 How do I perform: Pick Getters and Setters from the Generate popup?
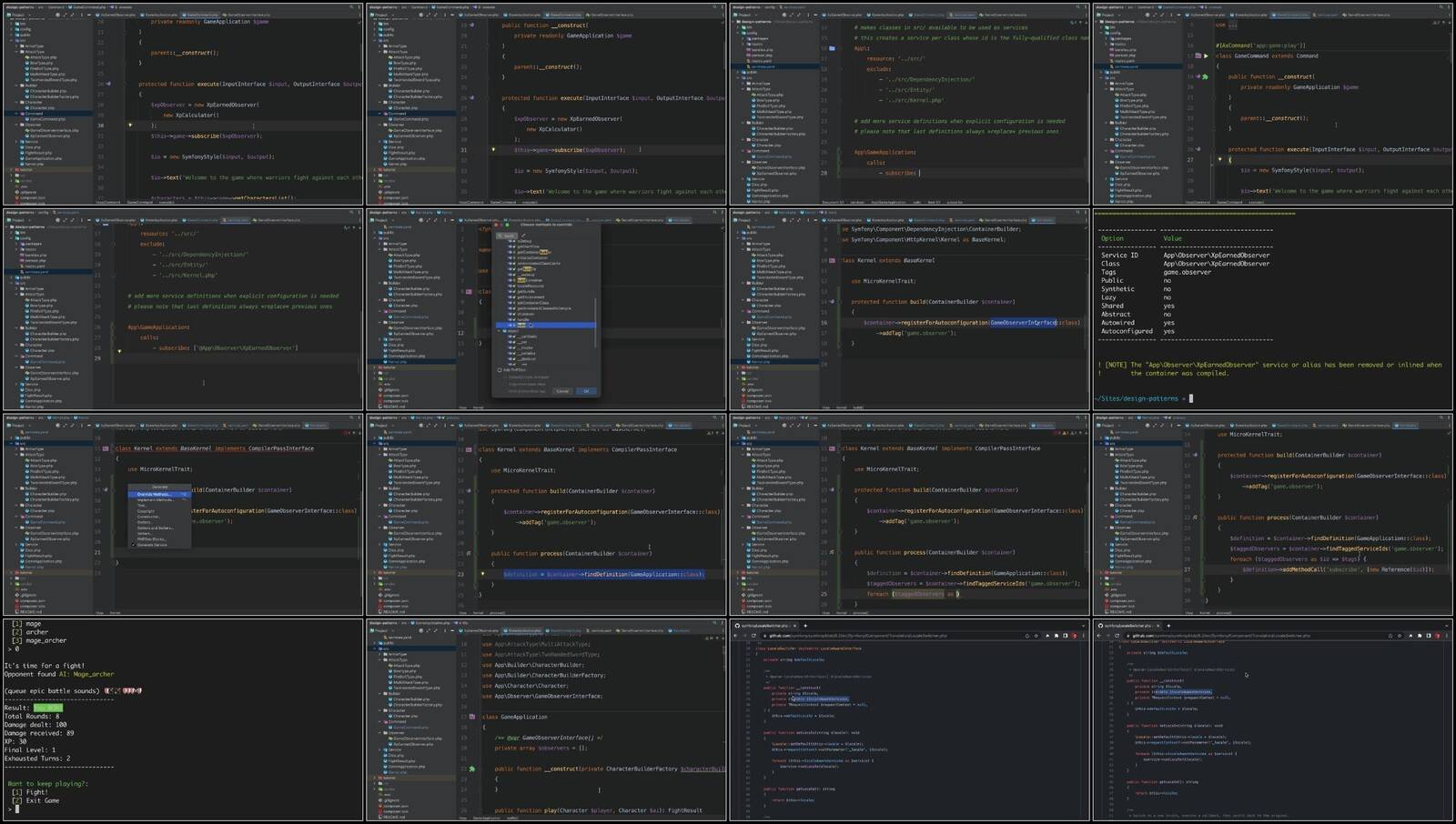click(x=155, y=528)
